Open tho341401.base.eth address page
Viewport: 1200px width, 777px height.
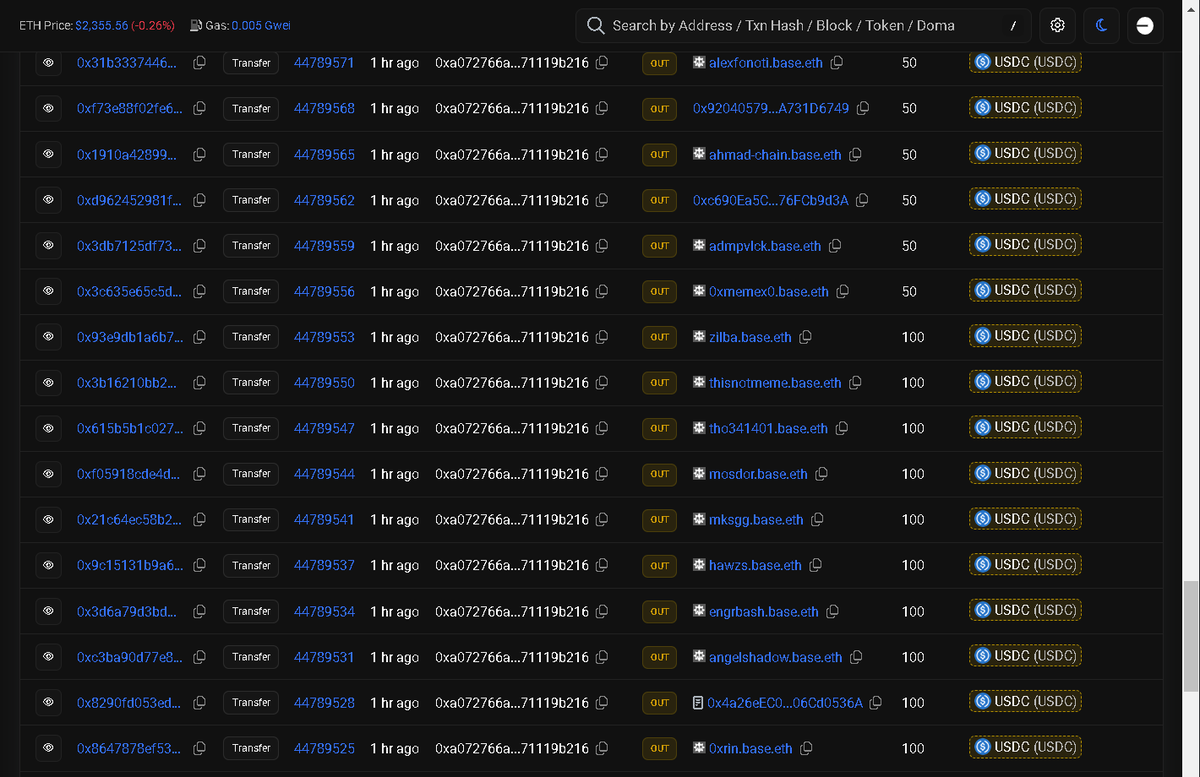click(x=768, y=428)
